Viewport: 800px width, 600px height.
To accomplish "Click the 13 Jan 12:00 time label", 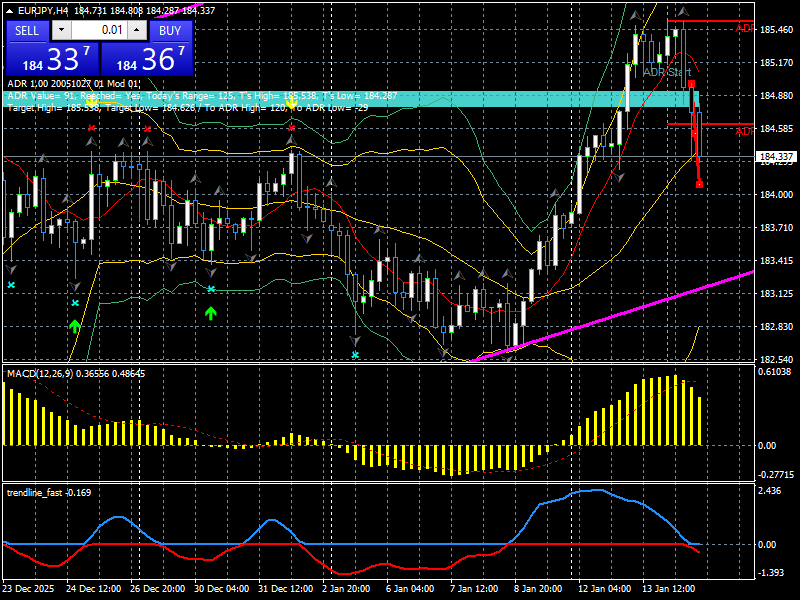I will click(668, 589).
